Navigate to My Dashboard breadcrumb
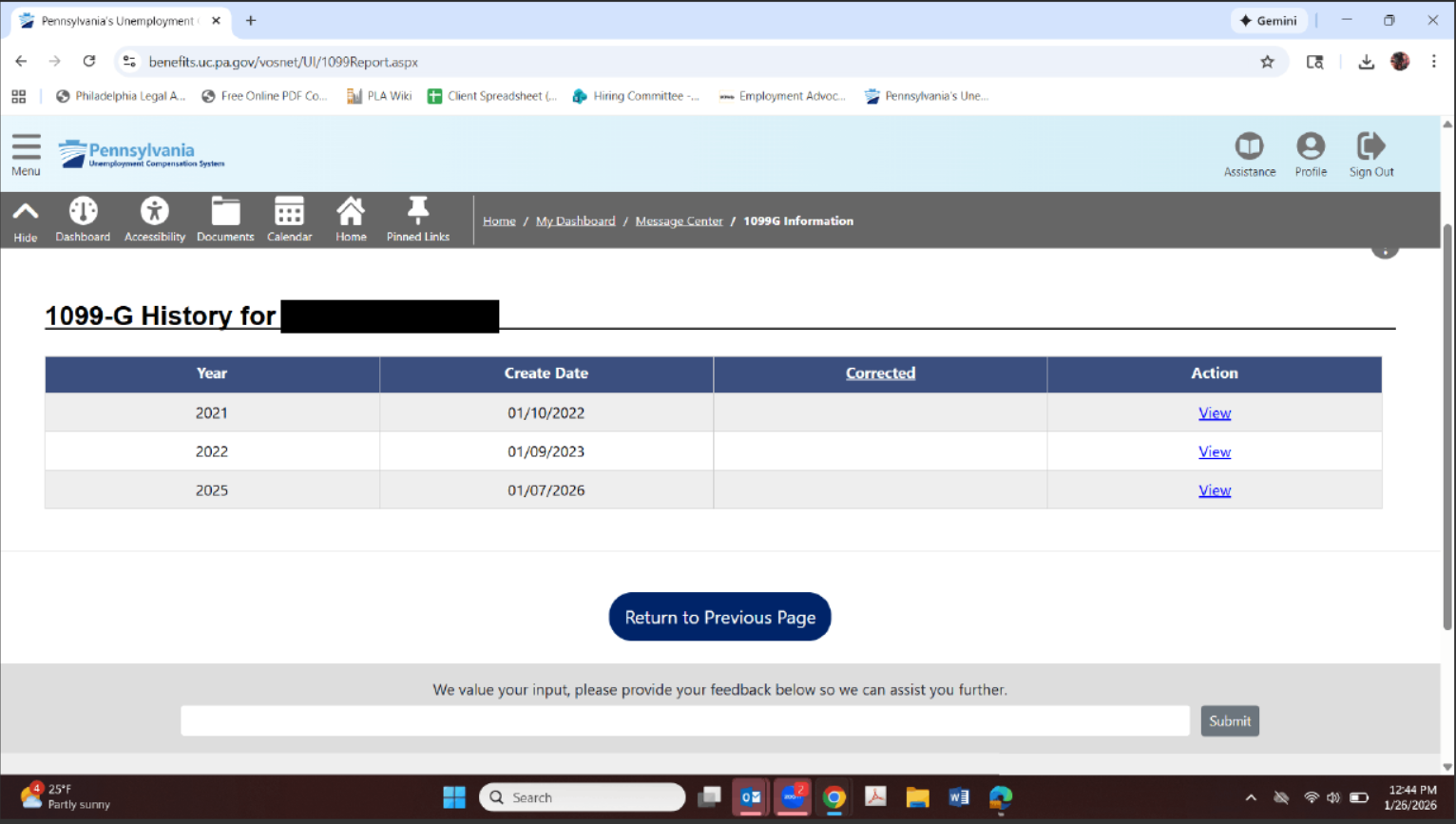This screenshot has height=824, width=1456. 575,221
